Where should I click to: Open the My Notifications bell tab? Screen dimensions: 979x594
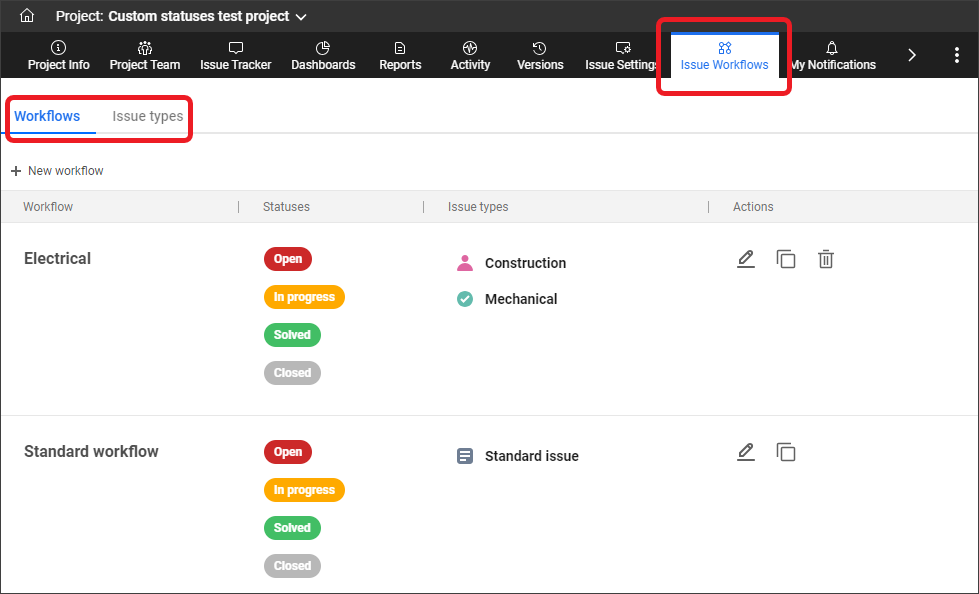[832, 56]
